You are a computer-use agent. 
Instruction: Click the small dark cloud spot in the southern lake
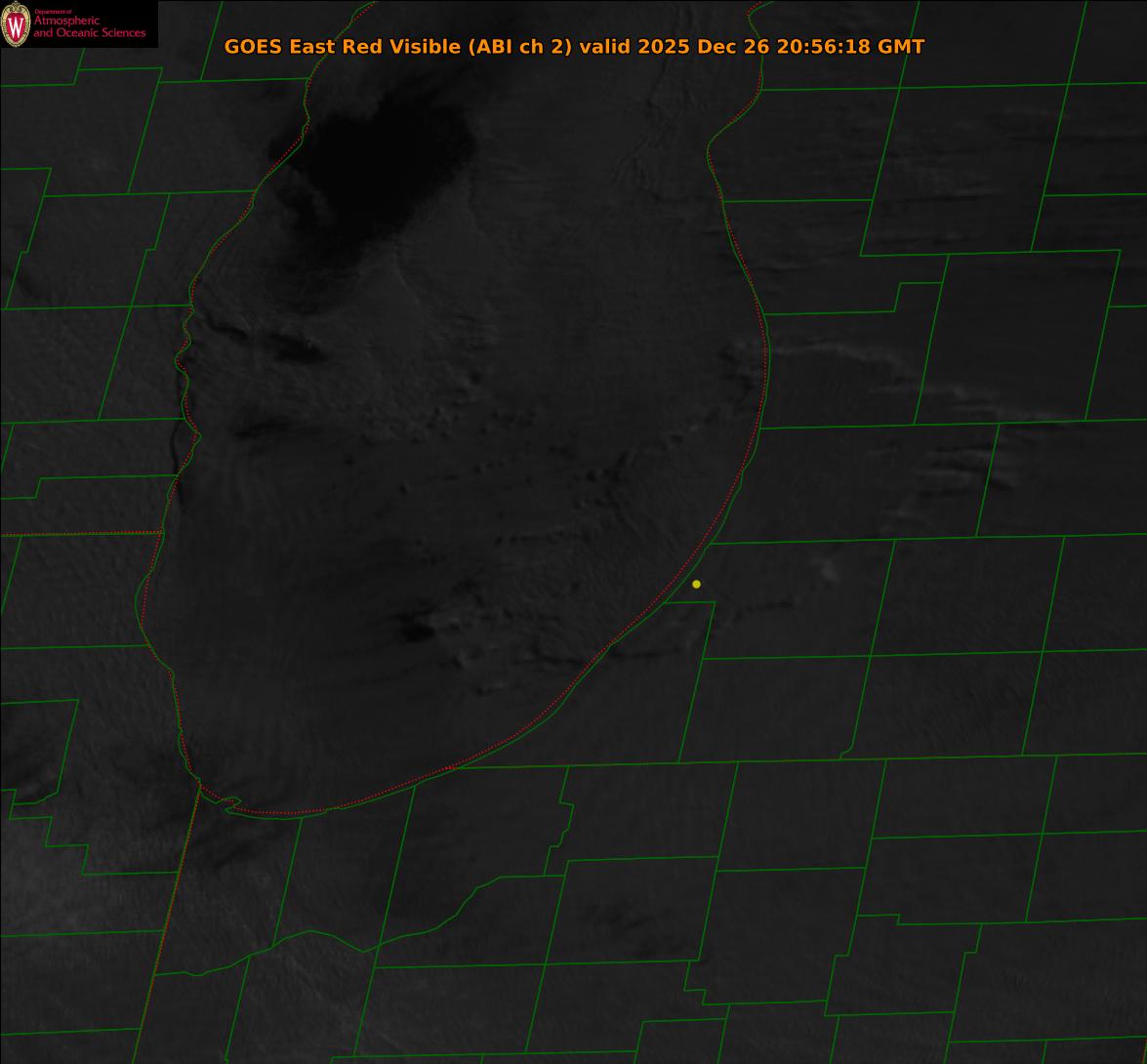(418, 631)
